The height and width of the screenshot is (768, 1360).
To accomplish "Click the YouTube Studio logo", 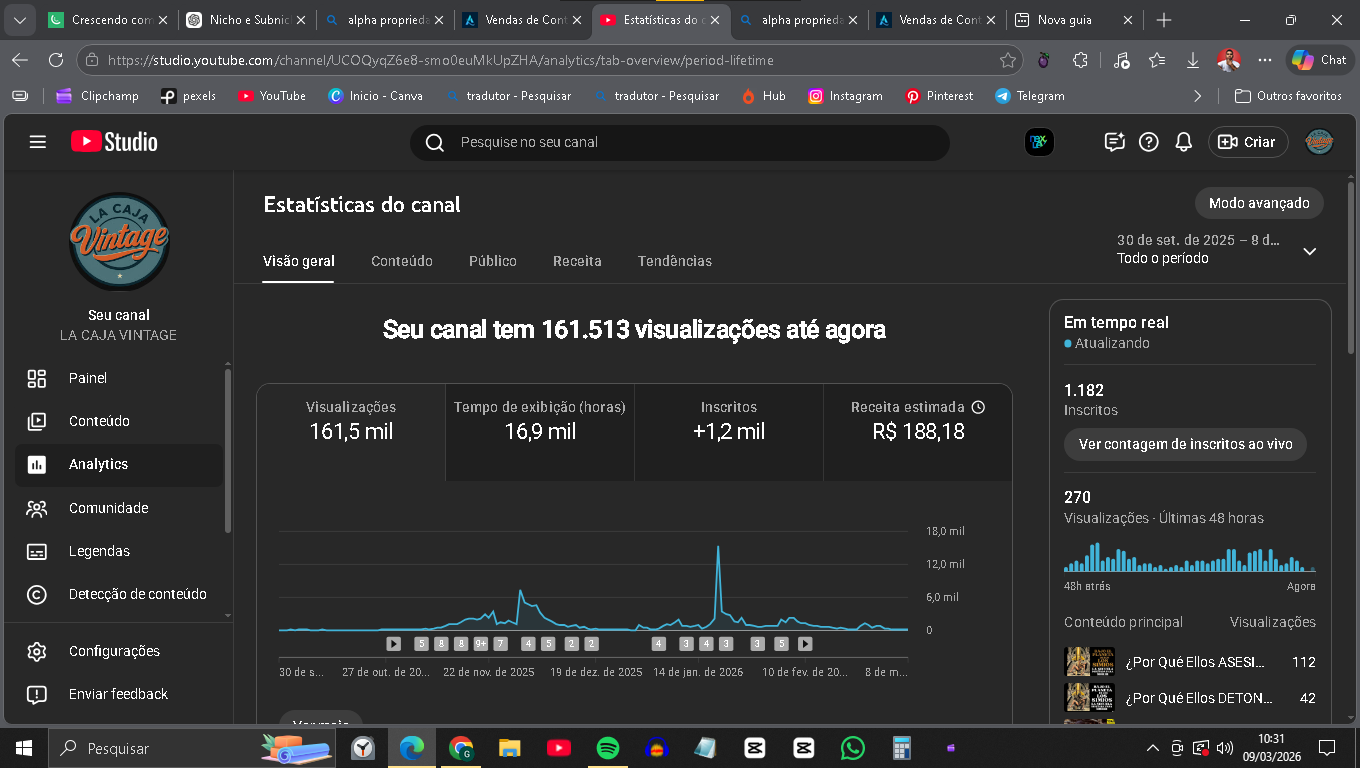I will click(114, 142).
